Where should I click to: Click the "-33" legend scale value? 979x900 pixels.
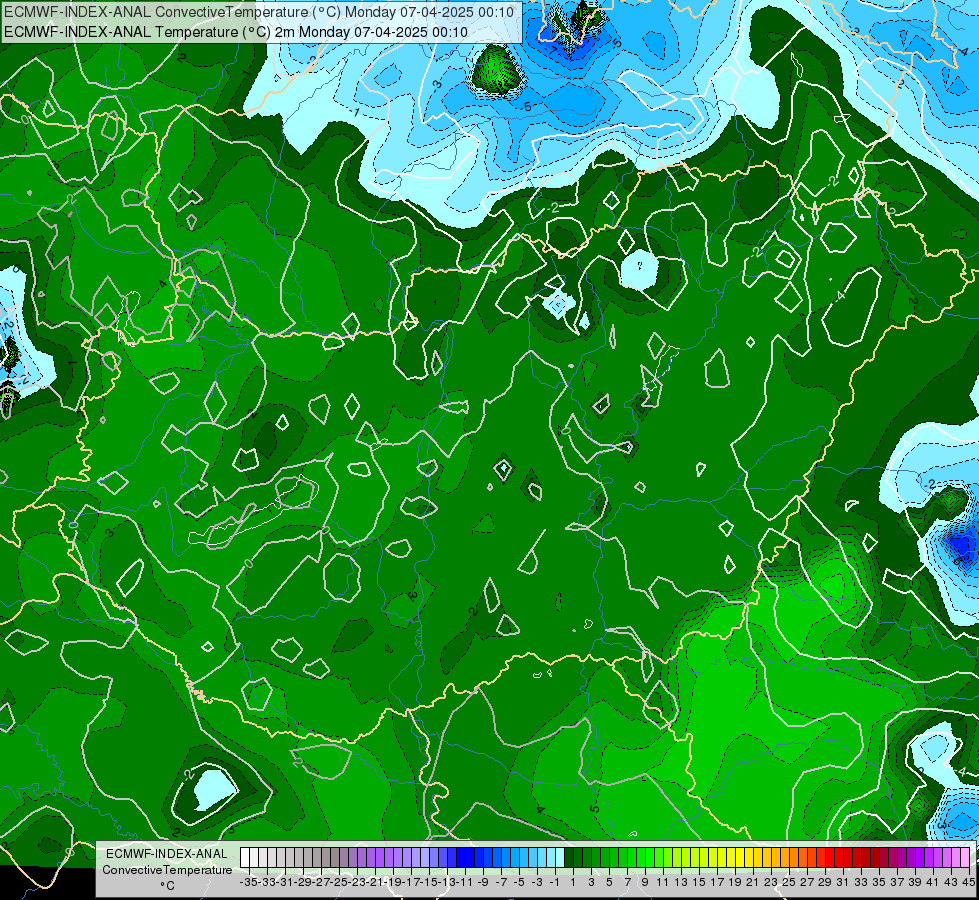tap(267, 882)
